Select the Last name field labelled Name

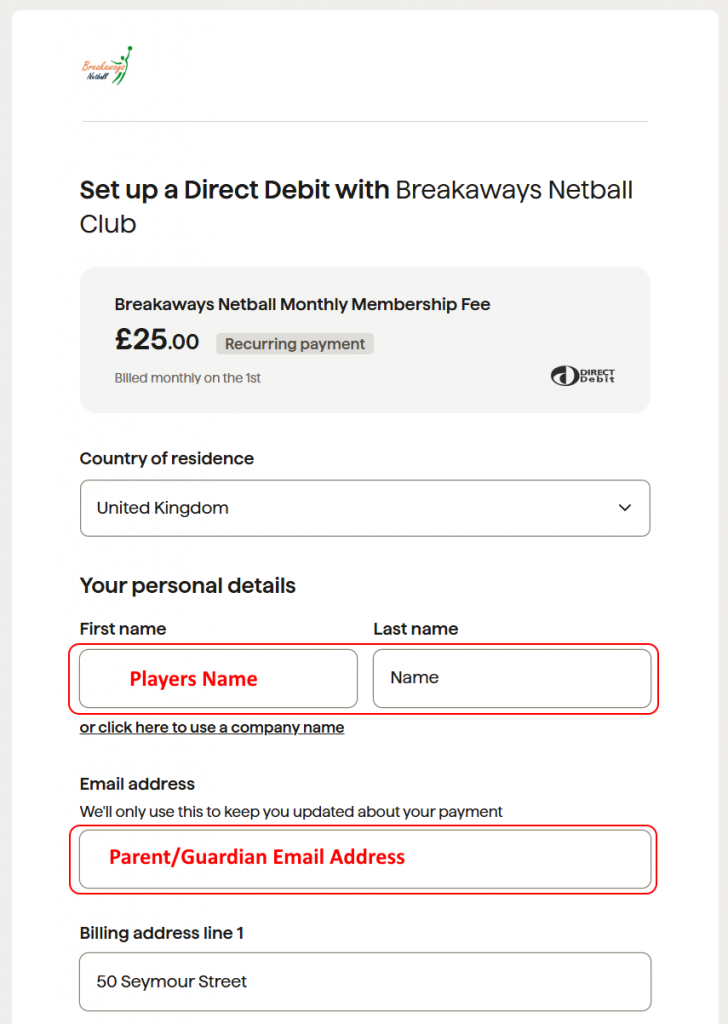[512, 679]
